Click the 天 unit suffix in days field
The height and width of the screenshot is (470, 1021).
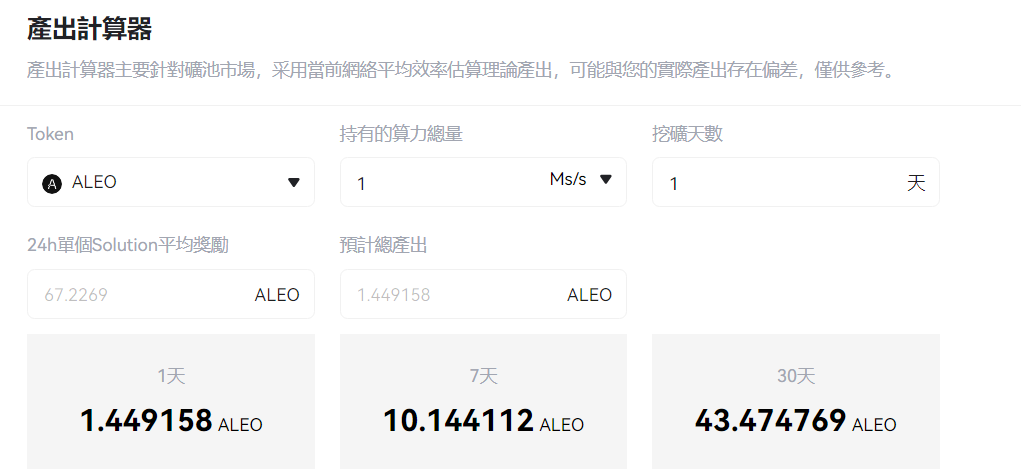pyautogui.click(x=916, y=183)
